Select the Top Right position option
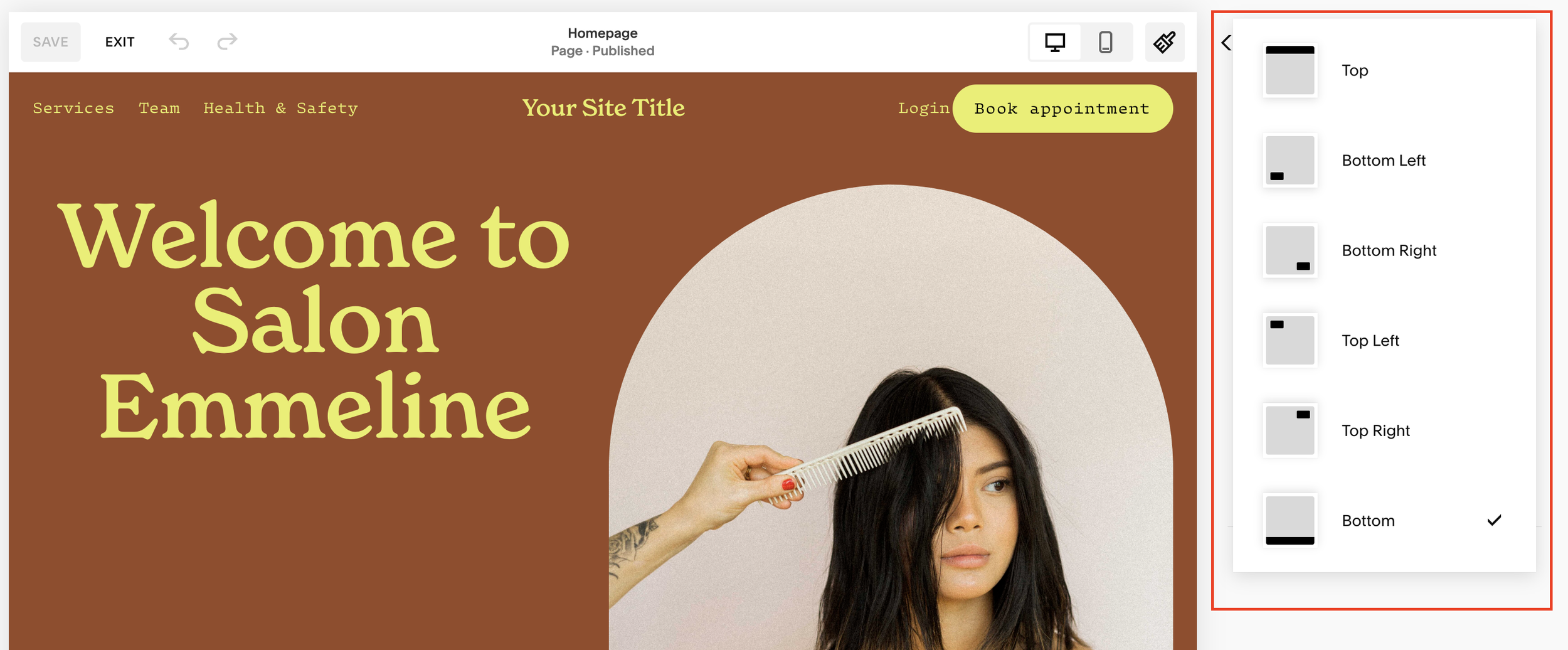The width and height of the screenshot is (1568, 650). coord(1384,431)
